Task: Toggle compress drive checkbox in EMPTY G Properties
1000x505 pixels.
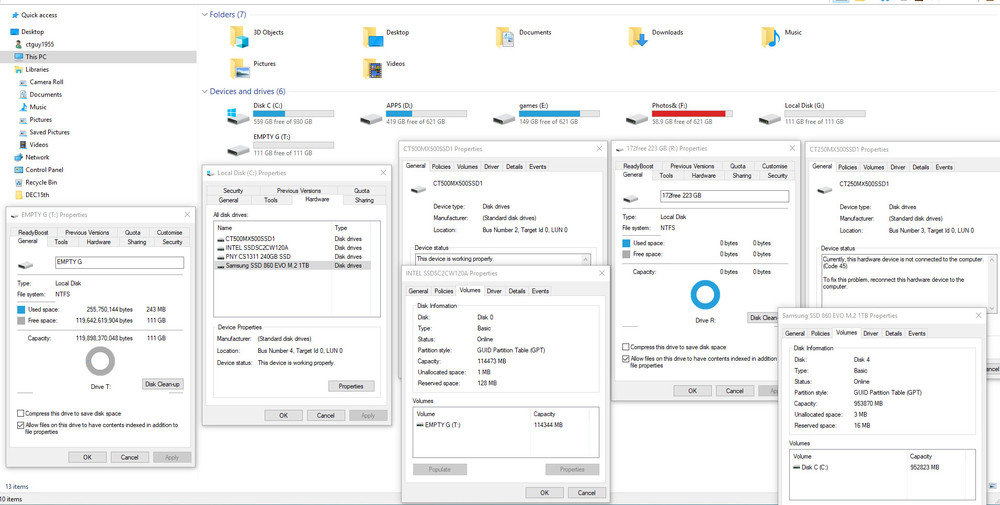Action: click(21, 414)
